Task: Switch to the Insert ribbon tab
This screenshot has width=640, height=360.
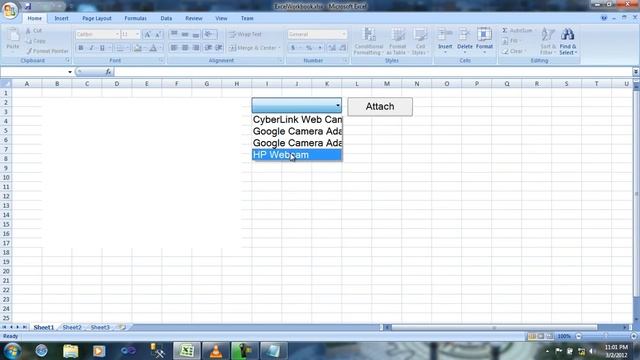Action: [x=62, y=18]
